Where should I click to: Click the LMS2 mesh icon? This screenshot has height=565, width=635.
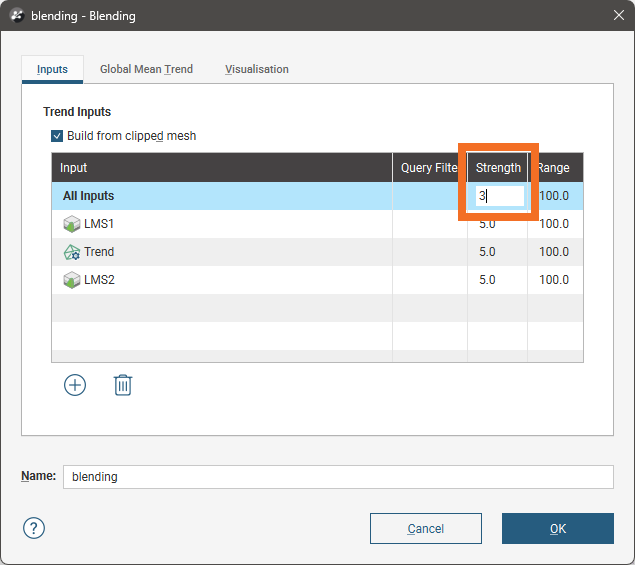coord(72,280)
